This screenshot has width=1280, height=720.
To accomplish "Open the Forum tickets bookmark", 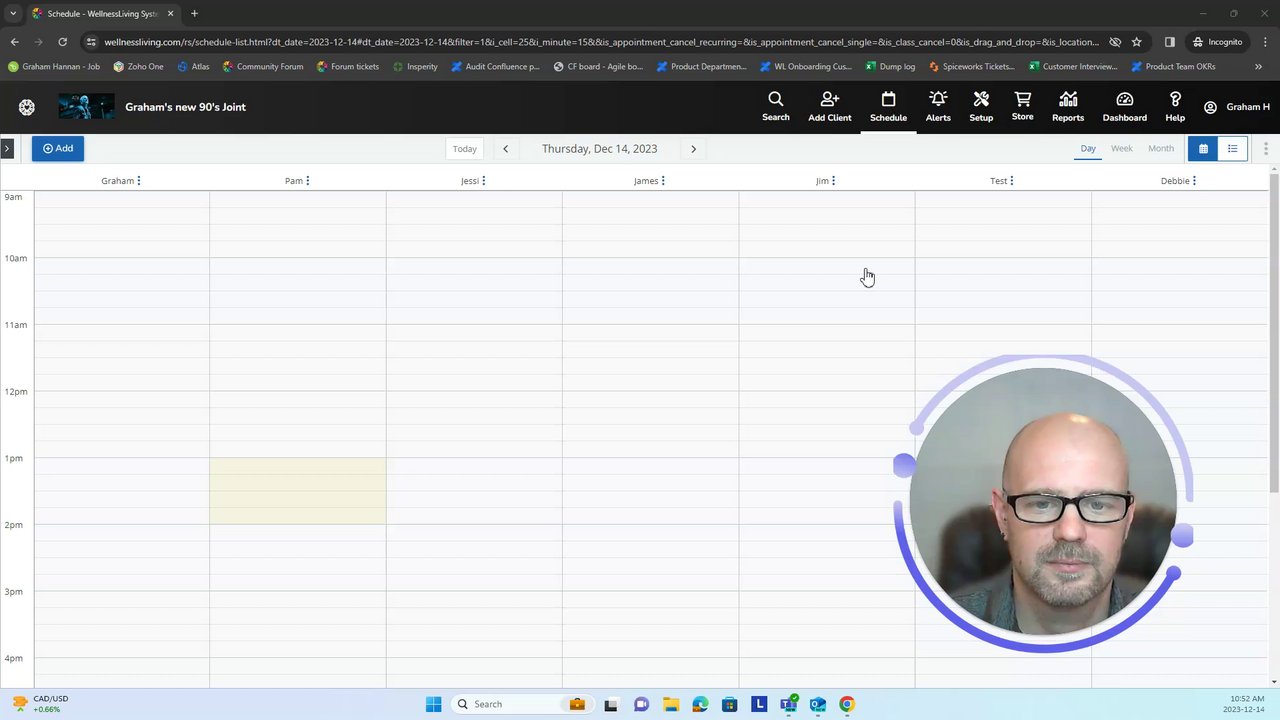I will [348, 67].
